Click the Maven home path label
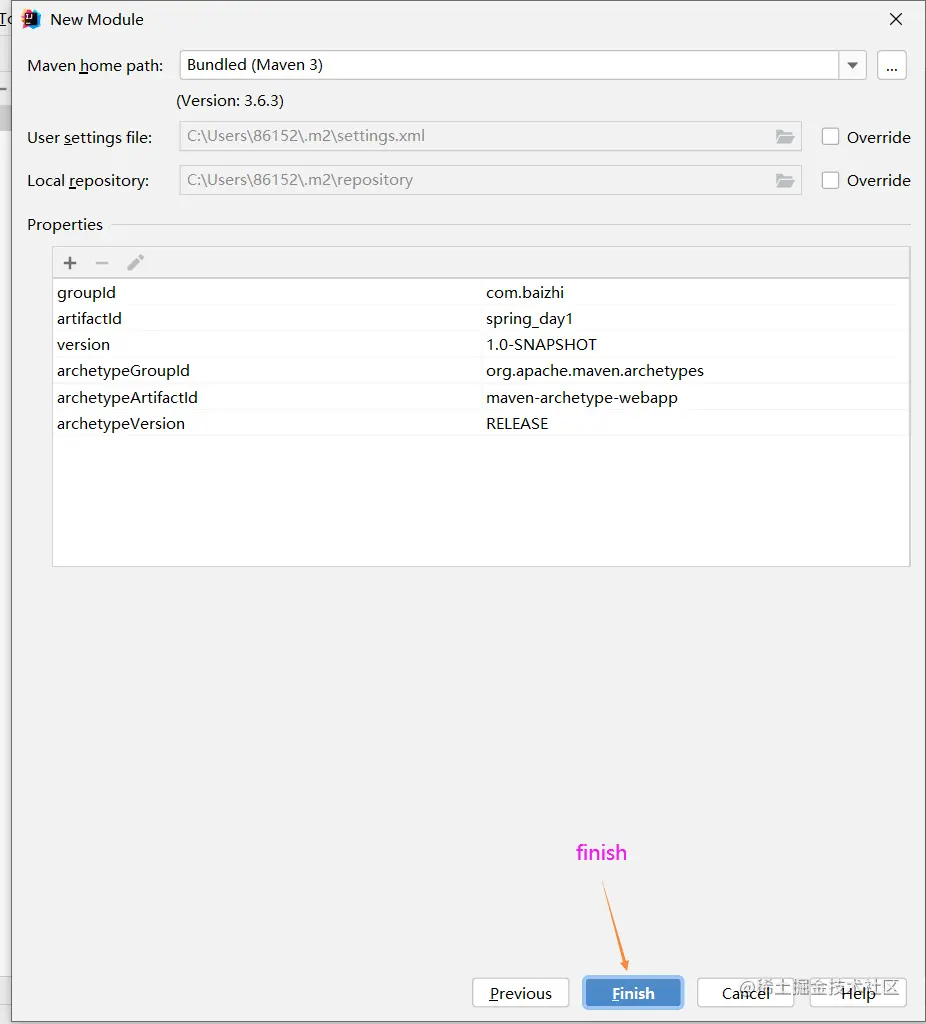 point(95,66)
